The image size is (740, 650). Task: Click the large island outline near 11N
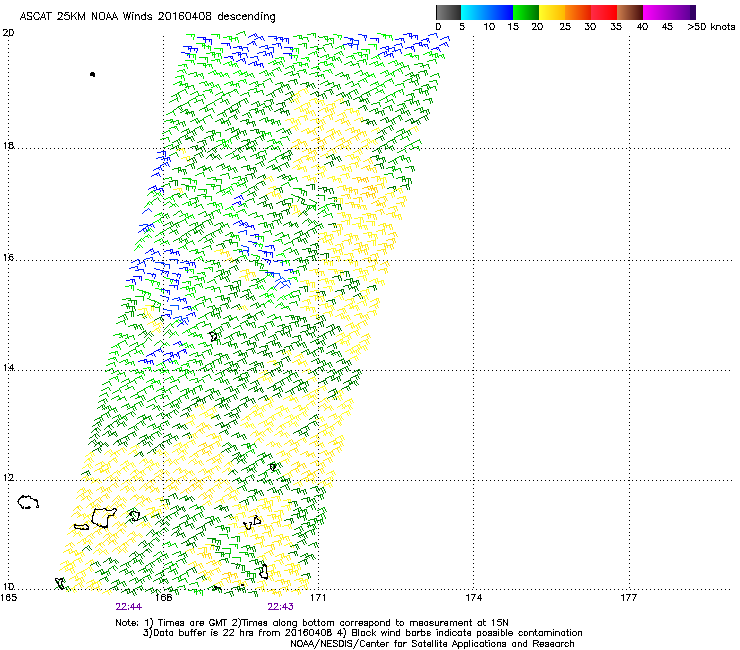(x=104, y=517)
